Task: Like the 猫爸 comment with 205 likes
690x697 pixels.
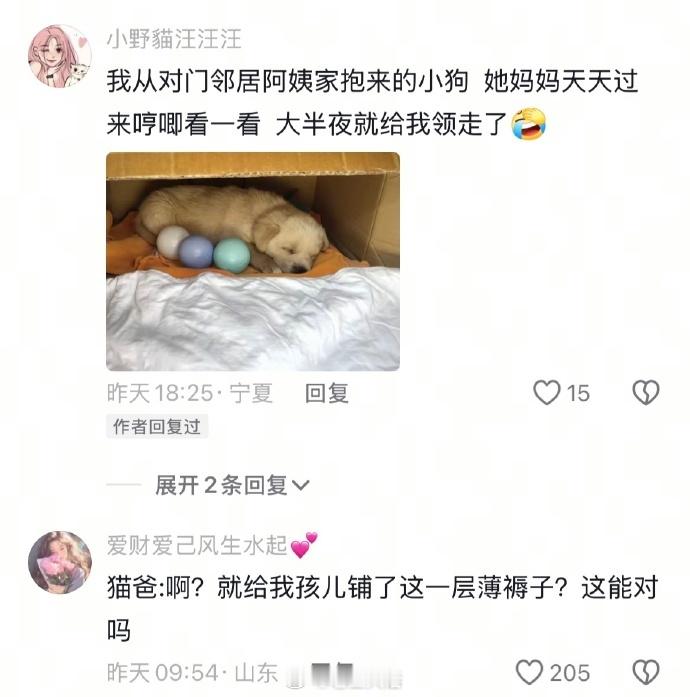Action: pyautogui.click(x=530, y=672)
